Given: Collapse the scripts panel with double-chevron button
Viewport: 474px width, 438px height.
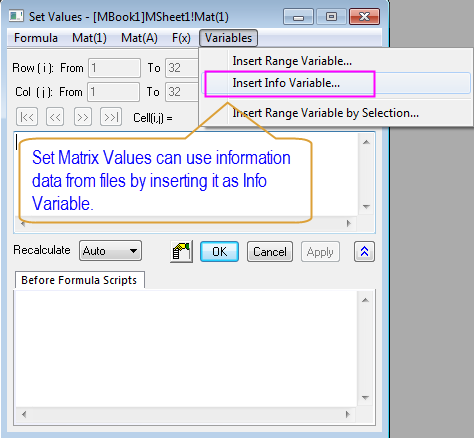Looking at the screenshot, I should click(x=364, y=252).
